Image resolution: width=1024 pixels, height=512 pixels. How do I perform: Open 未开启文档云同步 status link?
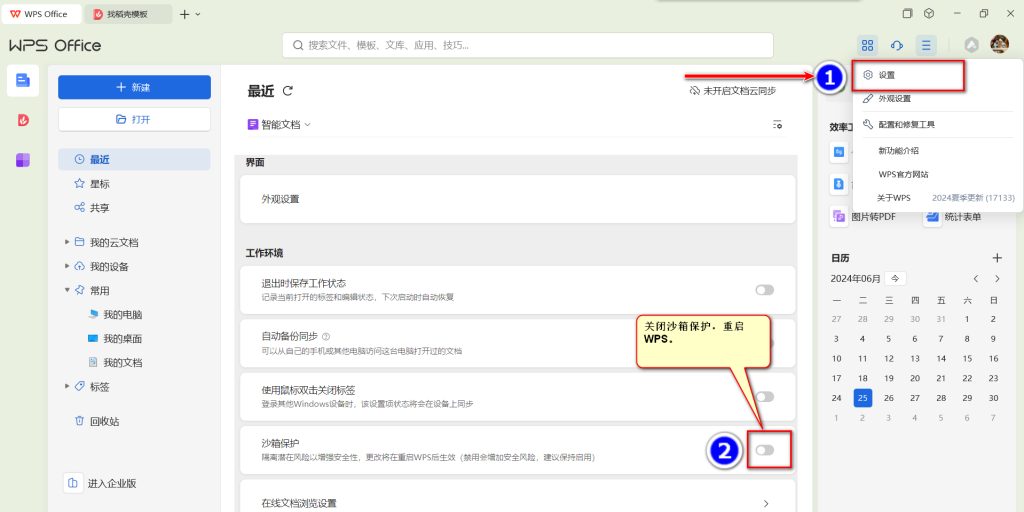733,91
